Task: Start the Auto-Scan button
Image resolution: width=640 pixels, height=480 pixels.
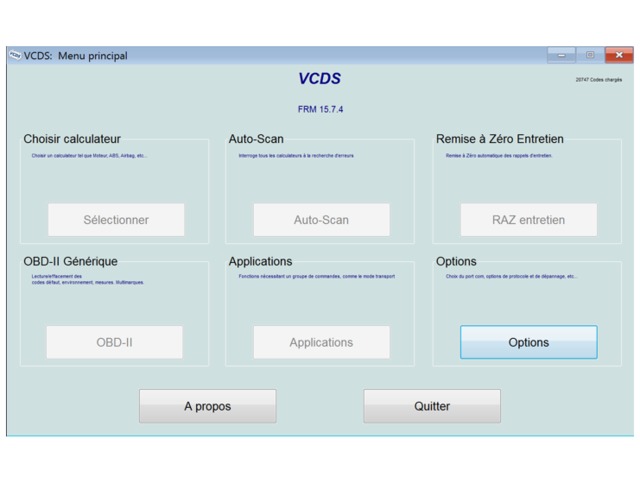Action: coord(321,220)
